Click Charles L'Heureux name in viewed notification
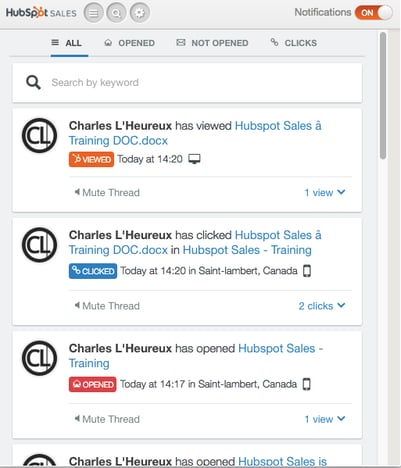Viewport: 401px width, 468px height. point(120,126)
